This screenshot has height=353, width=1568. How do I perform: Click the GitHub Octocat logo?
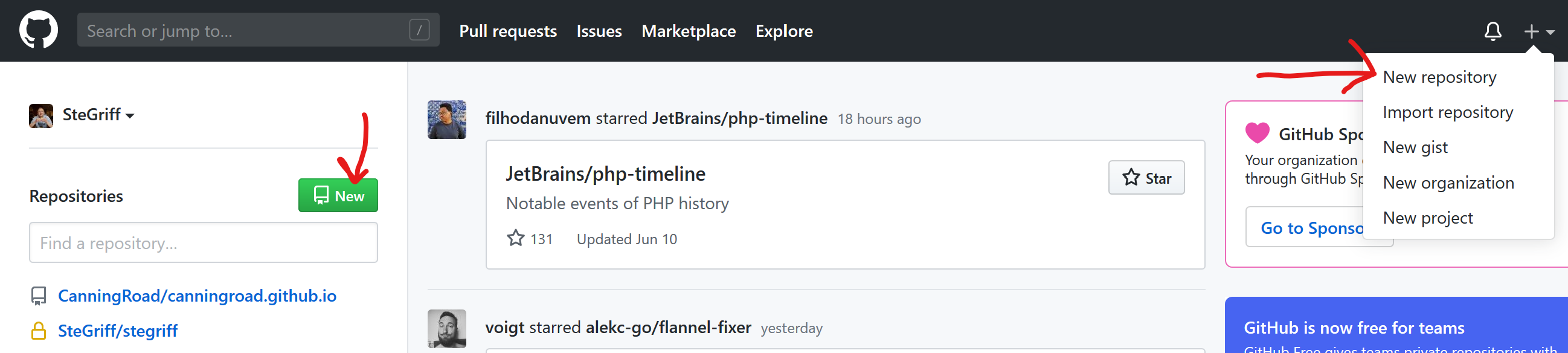point(38,30)
